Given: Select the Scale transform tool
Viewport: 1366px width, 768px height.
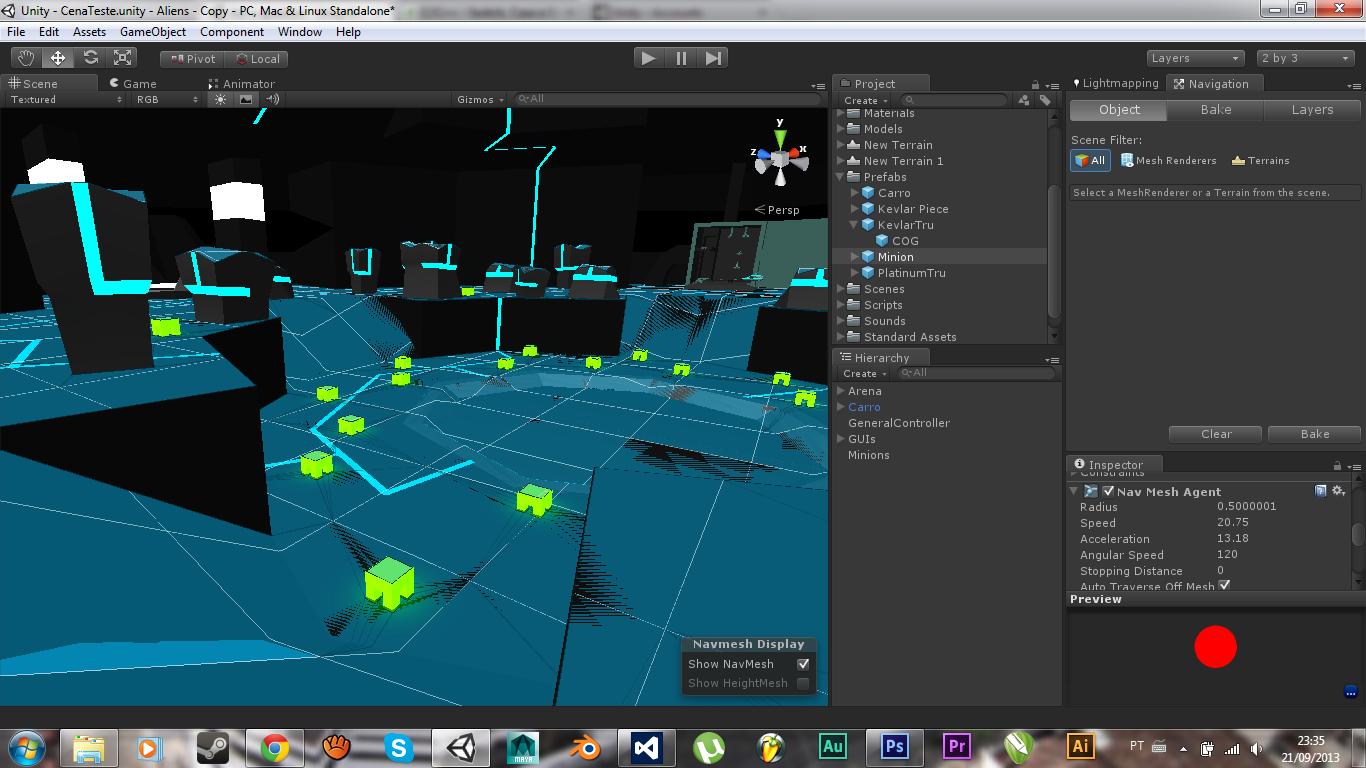Looking at the screenshot, I should pyautogui.click(x=122, y=58).
